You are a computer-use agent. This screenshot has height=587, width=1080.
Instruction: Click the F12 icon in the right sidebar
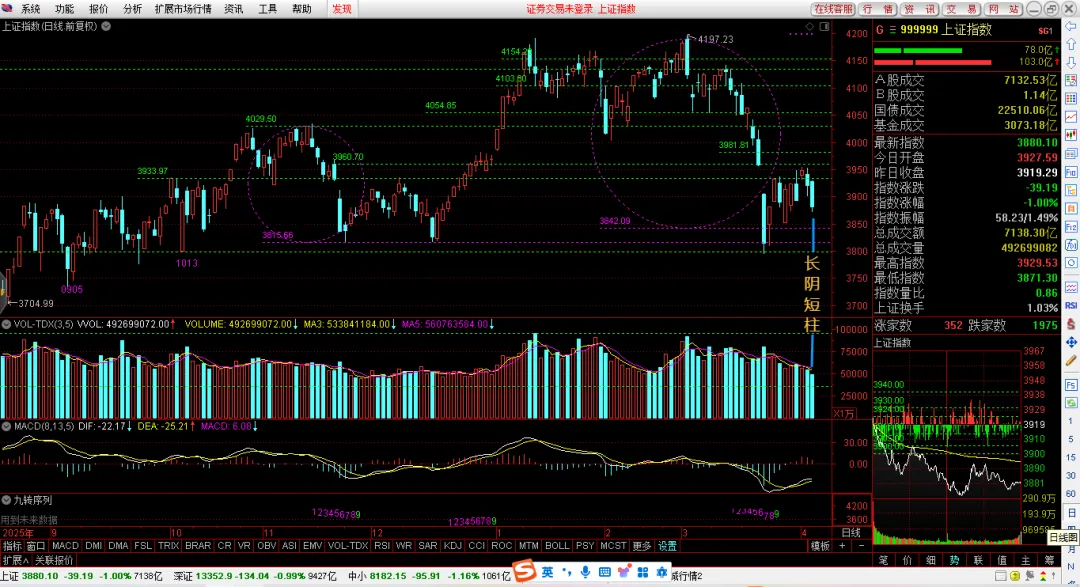(1071, 227)
